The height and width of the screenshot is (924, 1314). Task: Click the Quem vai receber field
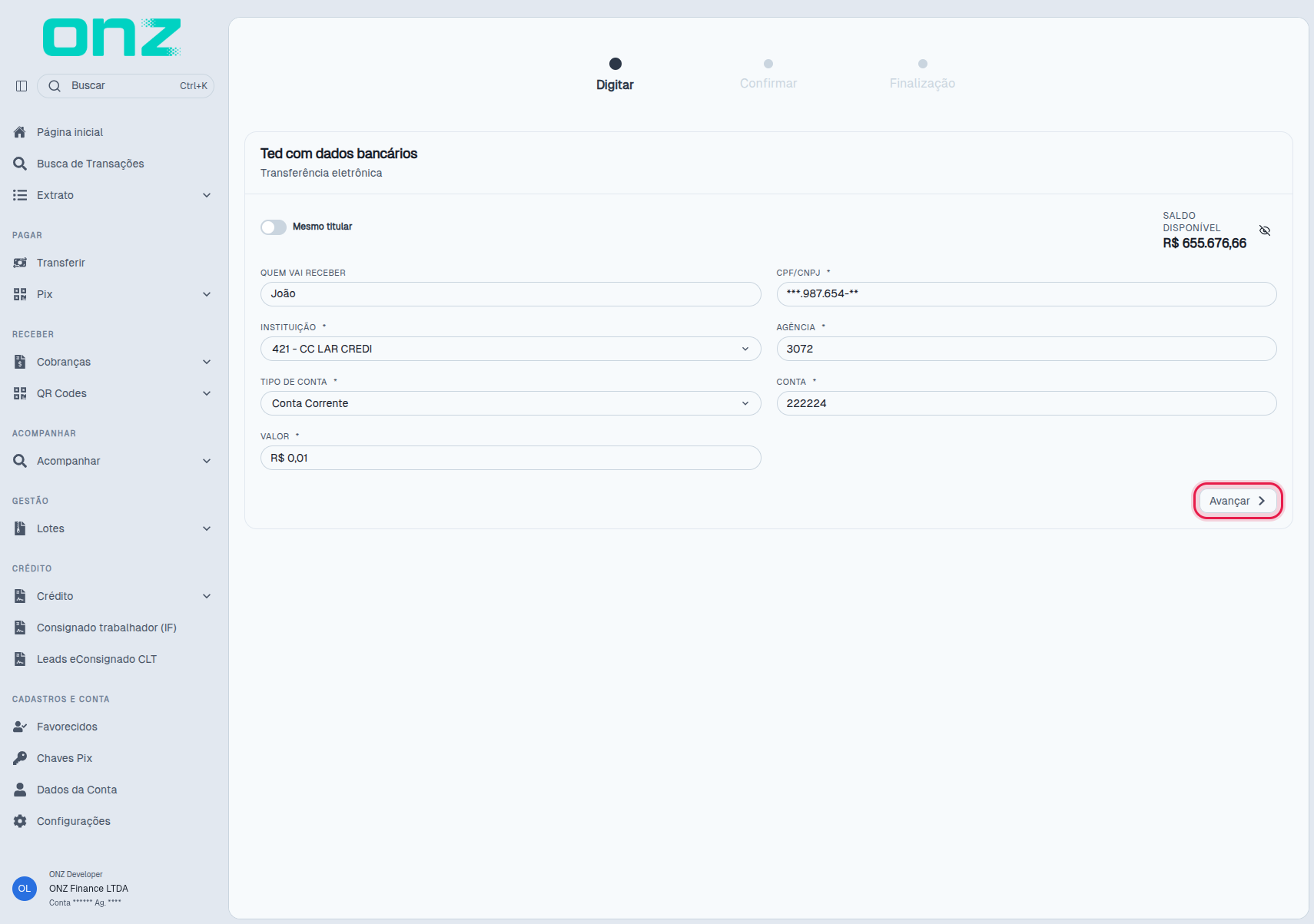tap(510, 294)
